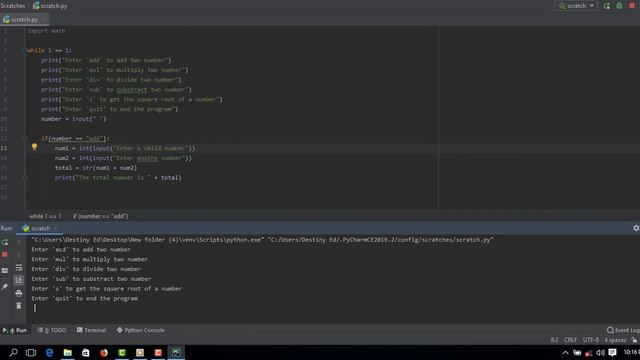The height and width of the screenshot is (360, 640).
Task: Launch Microsoft Edge from taskbar
Action: (x=49, y=352)
